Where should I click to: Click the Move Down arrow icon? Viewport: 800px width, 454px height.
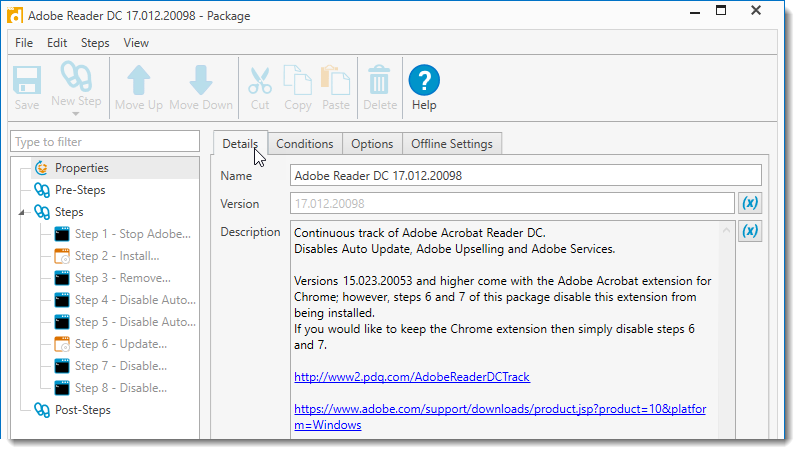pos(200,82)
